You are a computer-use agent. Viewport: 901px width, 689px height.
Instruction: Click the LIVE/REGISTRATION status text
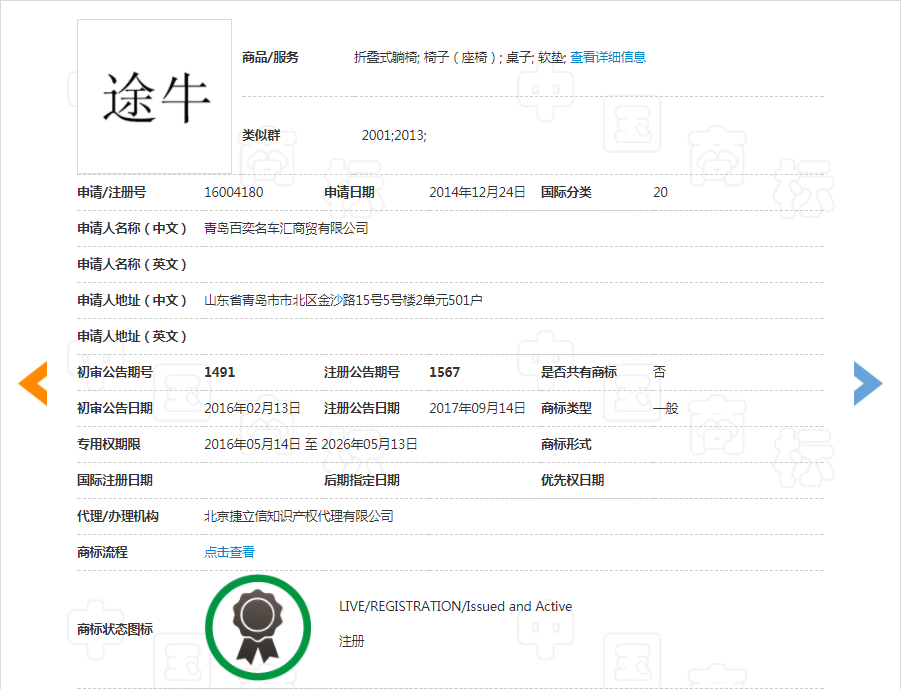[x=455, y=606]
